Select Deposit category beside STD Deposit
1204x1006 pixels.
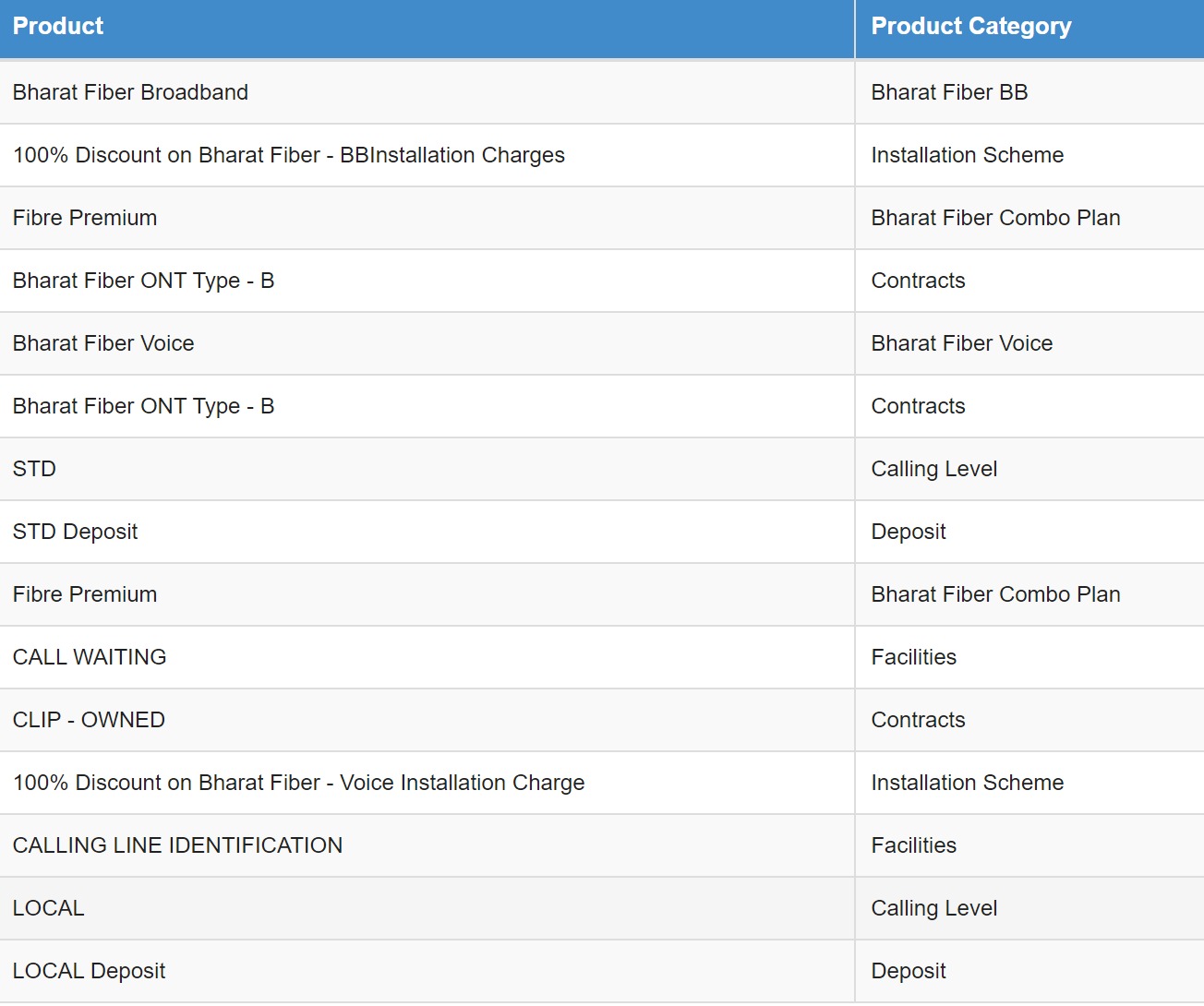click(x=909, y=532)
